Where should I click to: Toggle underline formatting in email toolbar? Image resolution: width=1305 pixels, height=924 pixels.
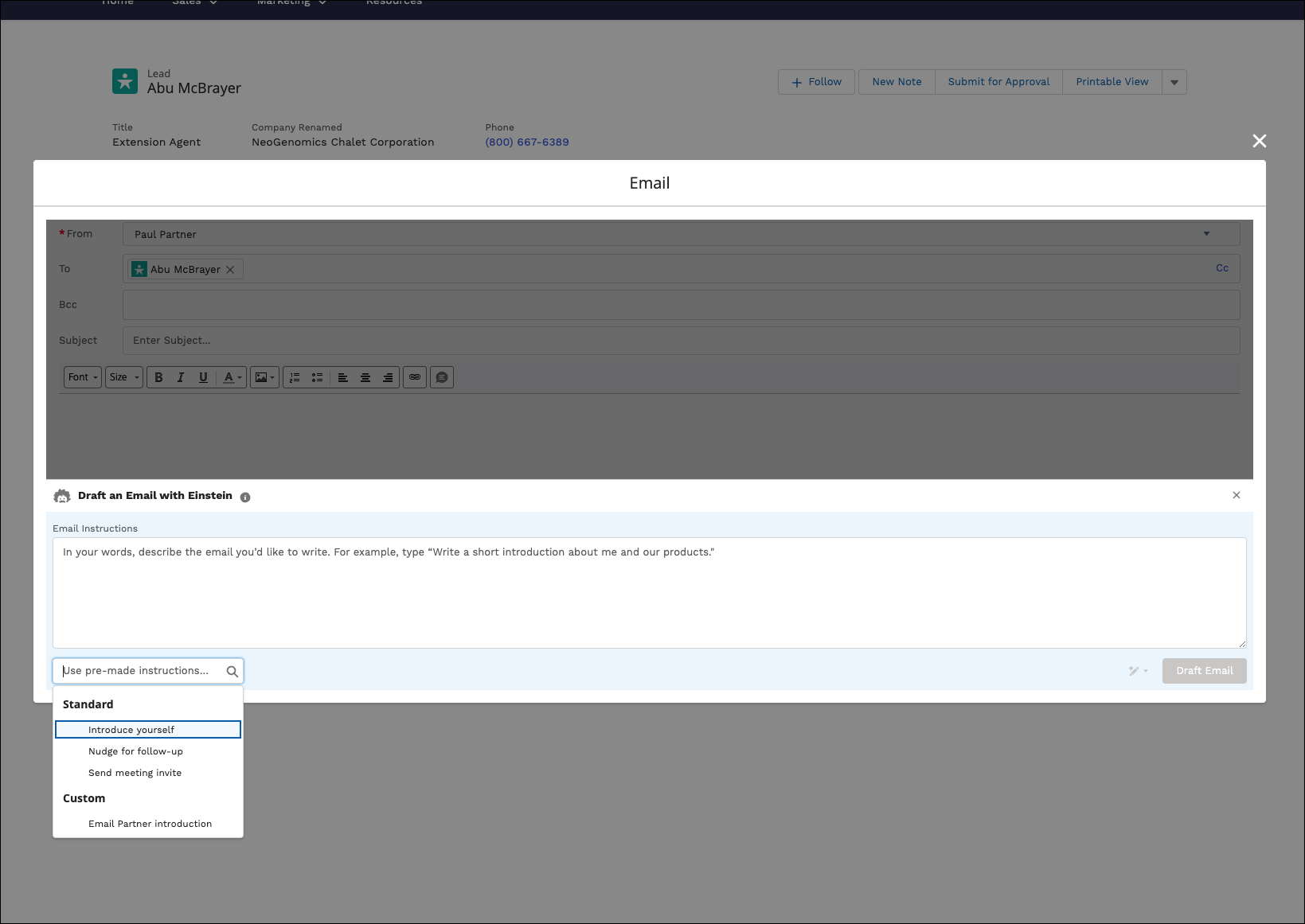coord(203,377)
